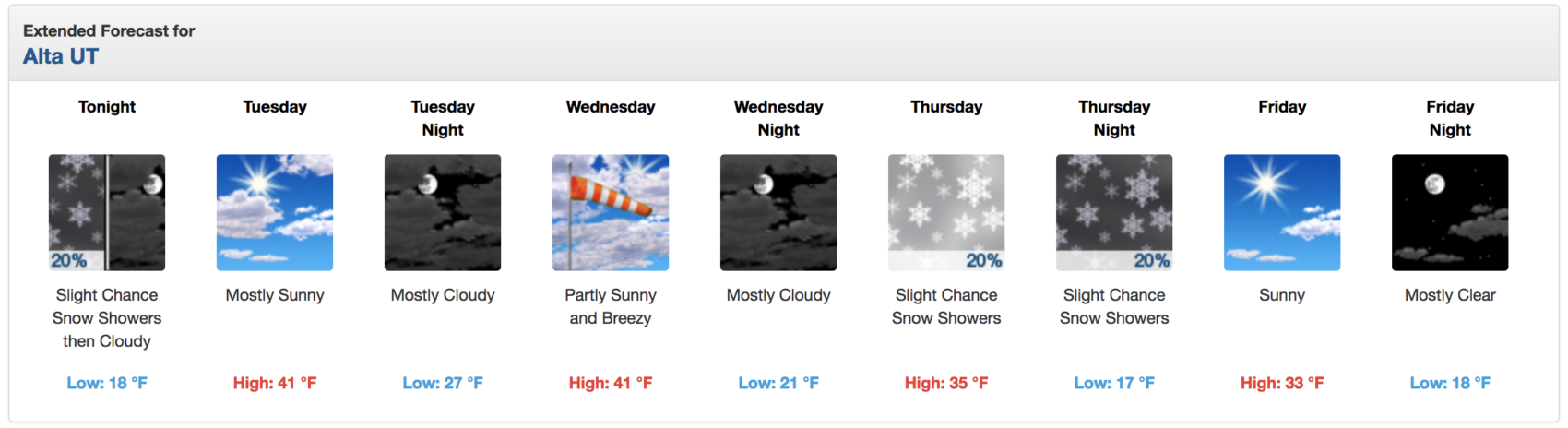Click Friday's sunny sky icon

coord(1282,212)
